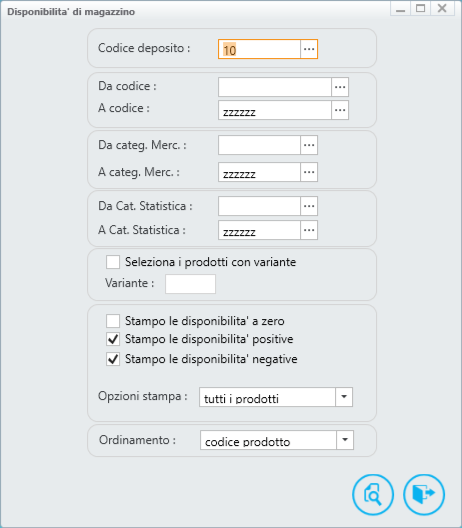This screenshot has height=528, width=462.
Task: Maximize the Disponibilita' di magazzino window
Action: (420, 8)
